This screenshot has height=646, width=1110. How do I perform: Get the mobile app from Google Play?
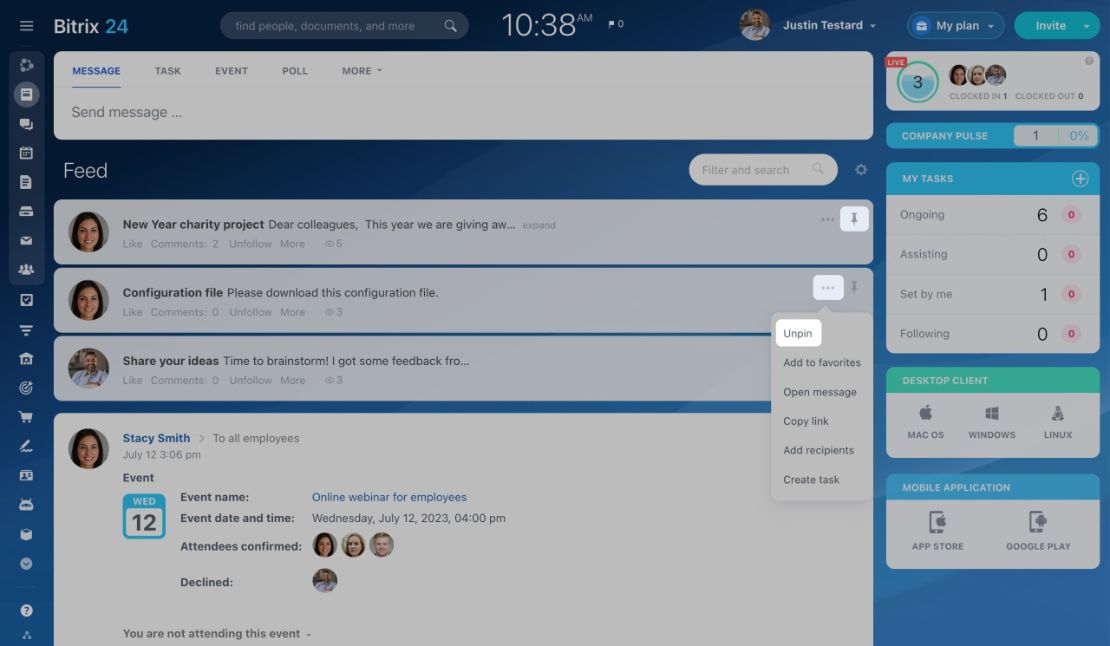pyautogui.click(x=1038, y=531)
